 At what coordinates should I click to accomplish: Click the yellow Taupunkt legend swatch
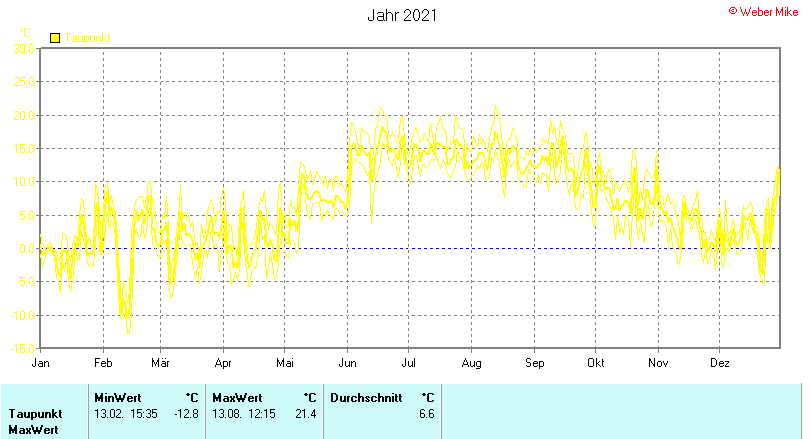[55, 38]
